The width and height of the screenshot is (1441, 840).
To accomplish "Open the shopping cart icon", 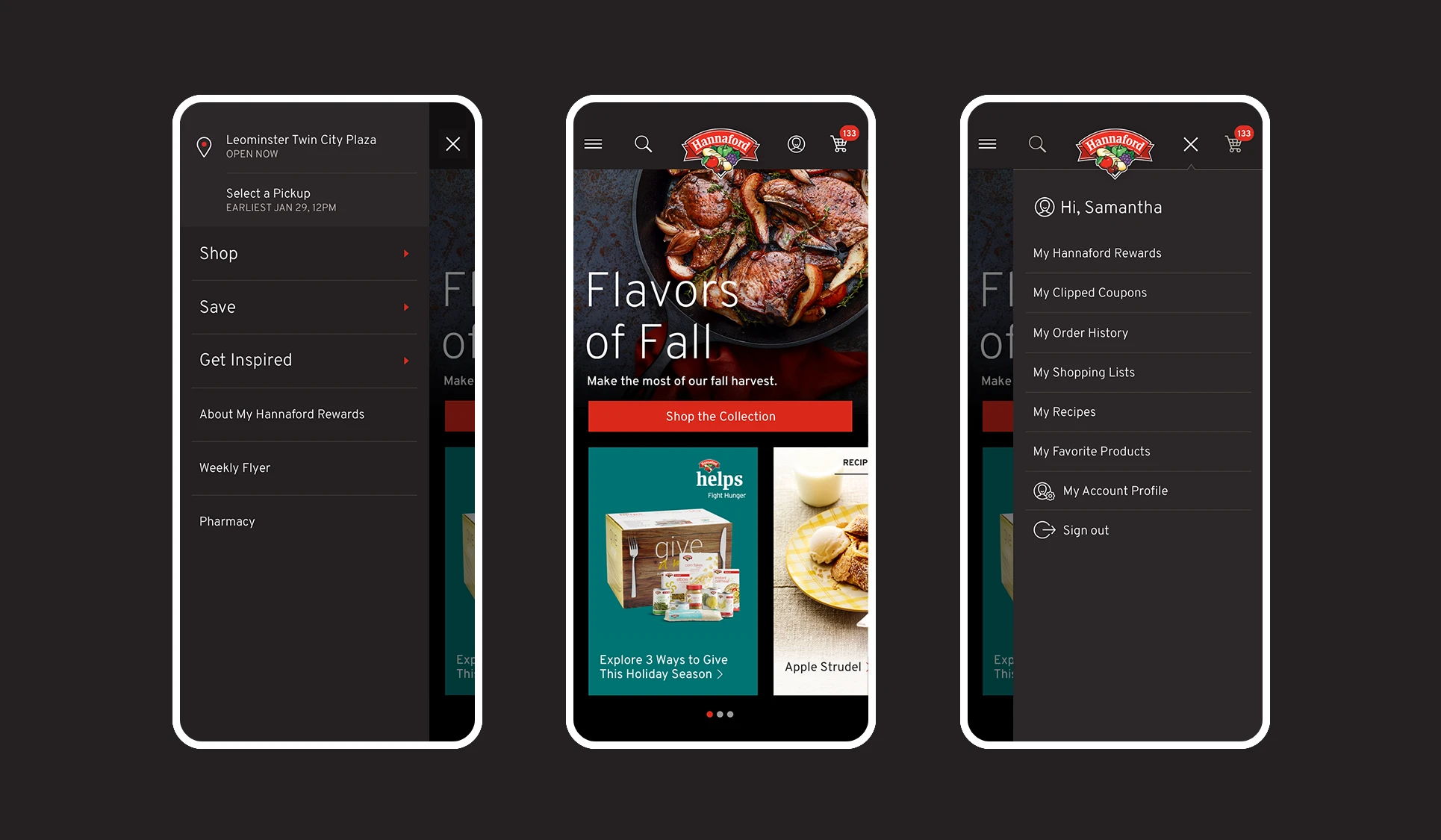I will [x=841, y=143].
